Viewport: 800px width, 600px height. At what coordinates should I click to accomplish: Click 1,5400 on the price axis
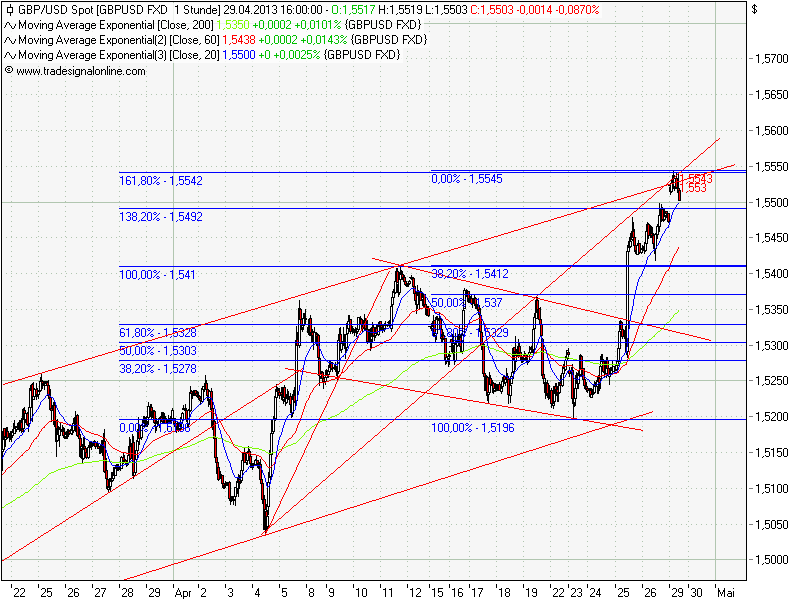point(771,274)
